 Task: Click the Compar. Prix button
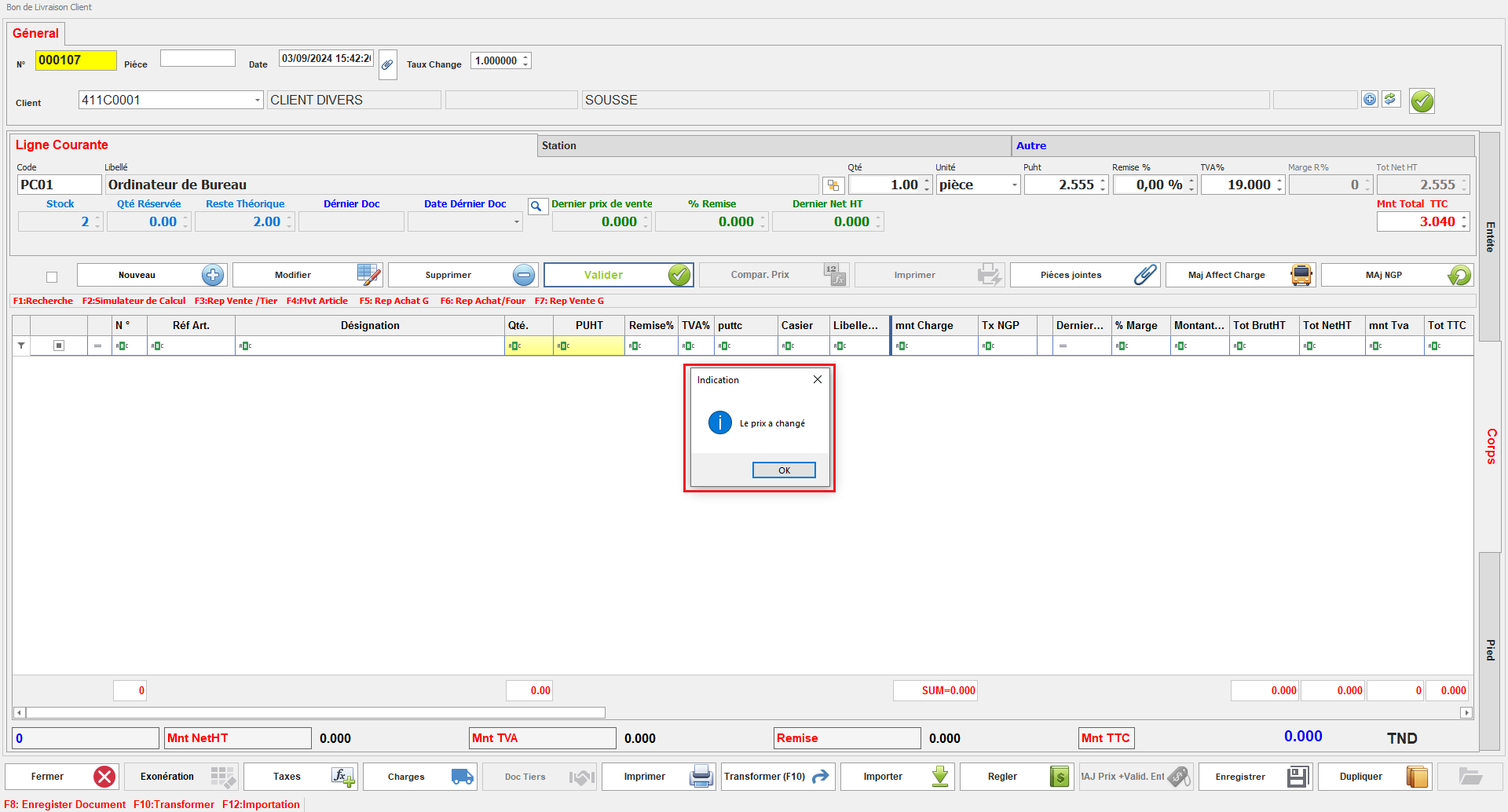click(x=774, y=275)
